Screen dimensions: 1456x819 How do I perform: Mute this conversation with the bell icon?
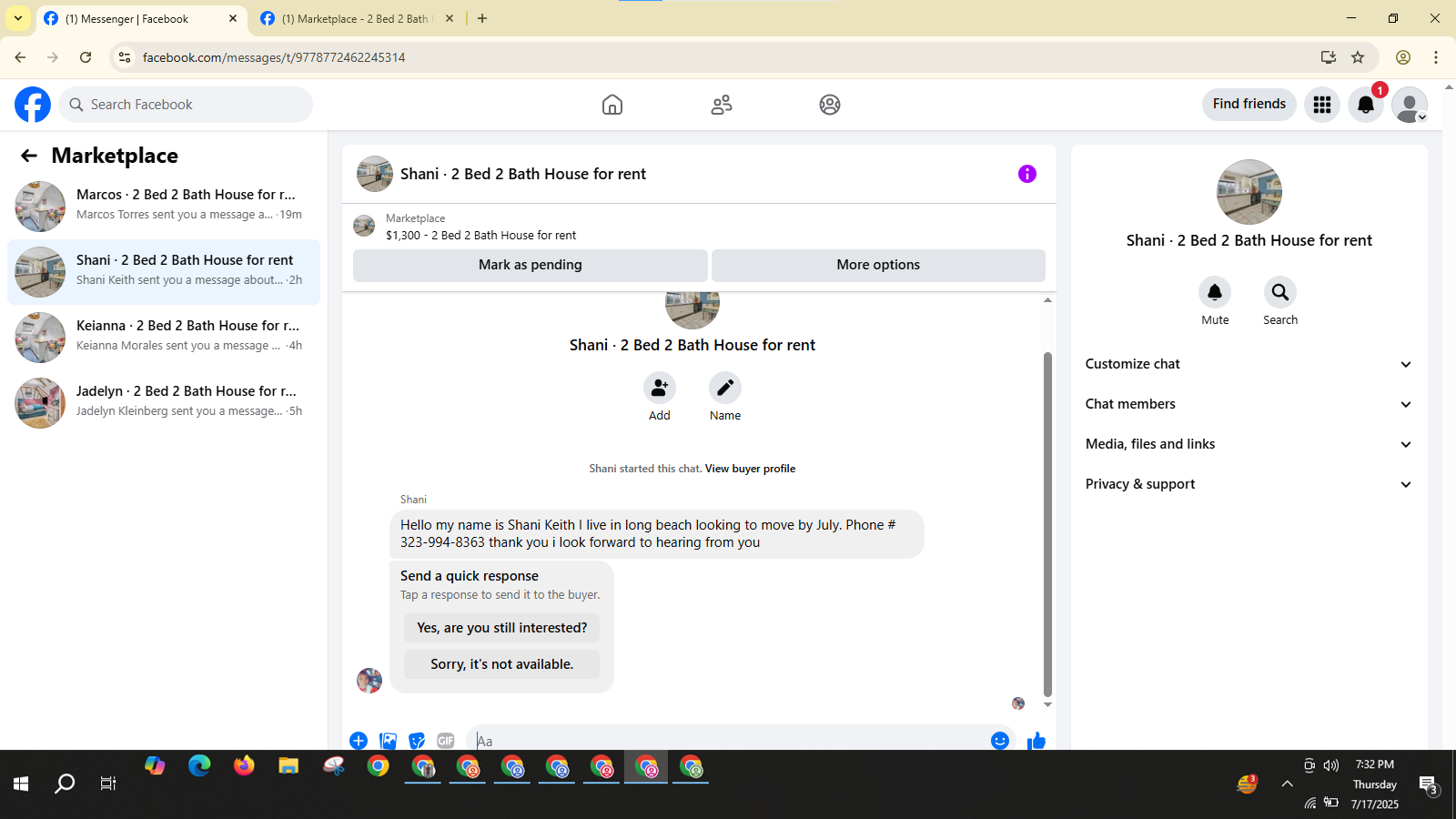[x=1215, y=292]
